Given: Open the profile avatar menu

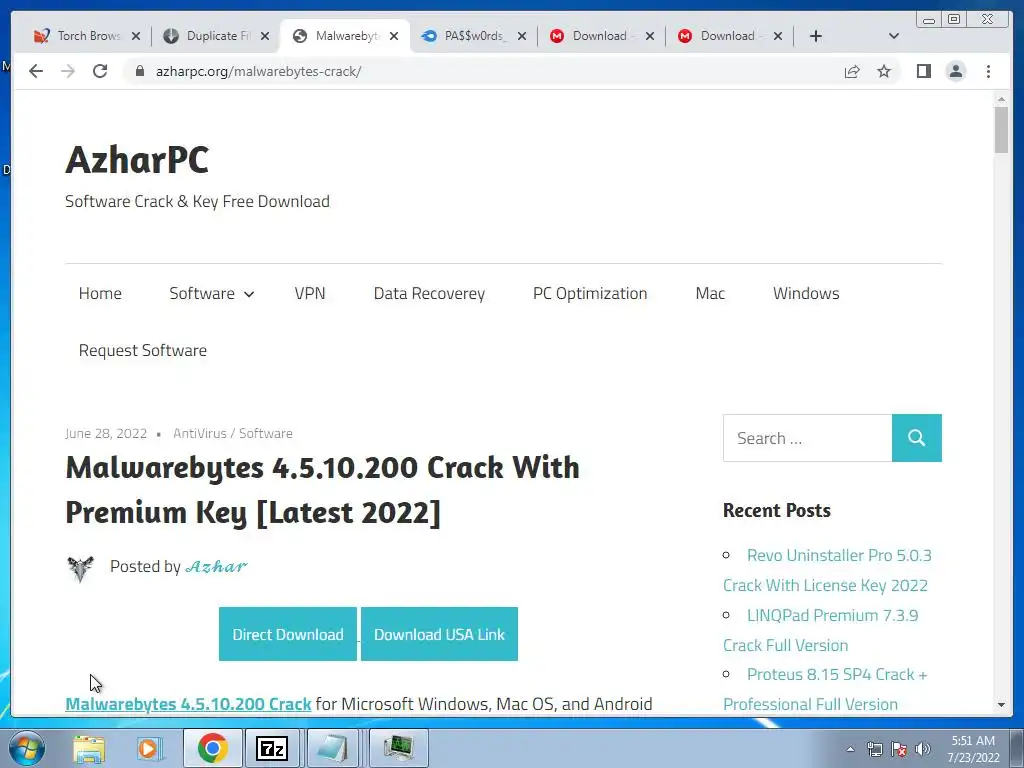Looking at the screenshot, I should (x=955, y=71).
